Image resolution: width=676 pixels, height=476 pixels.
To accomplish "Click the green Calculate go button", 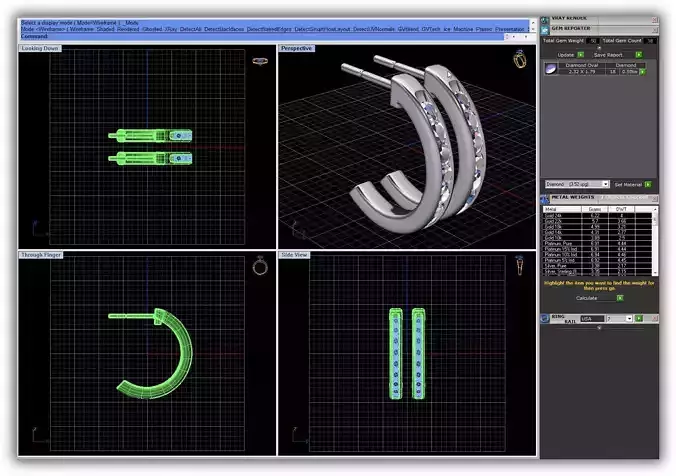I will tap(620, 298).
